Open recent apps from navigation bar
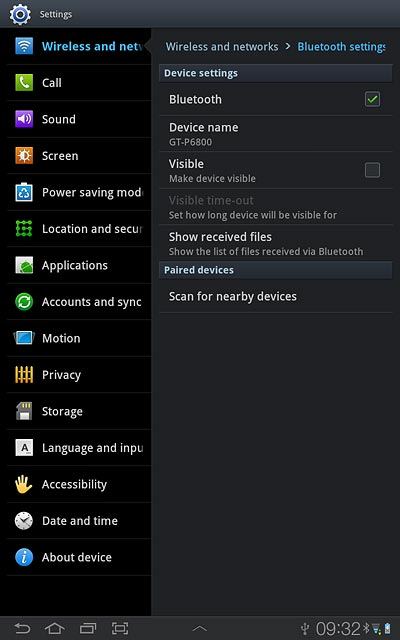The height and width of the screenshot is (640, 400). click(88, 628)
